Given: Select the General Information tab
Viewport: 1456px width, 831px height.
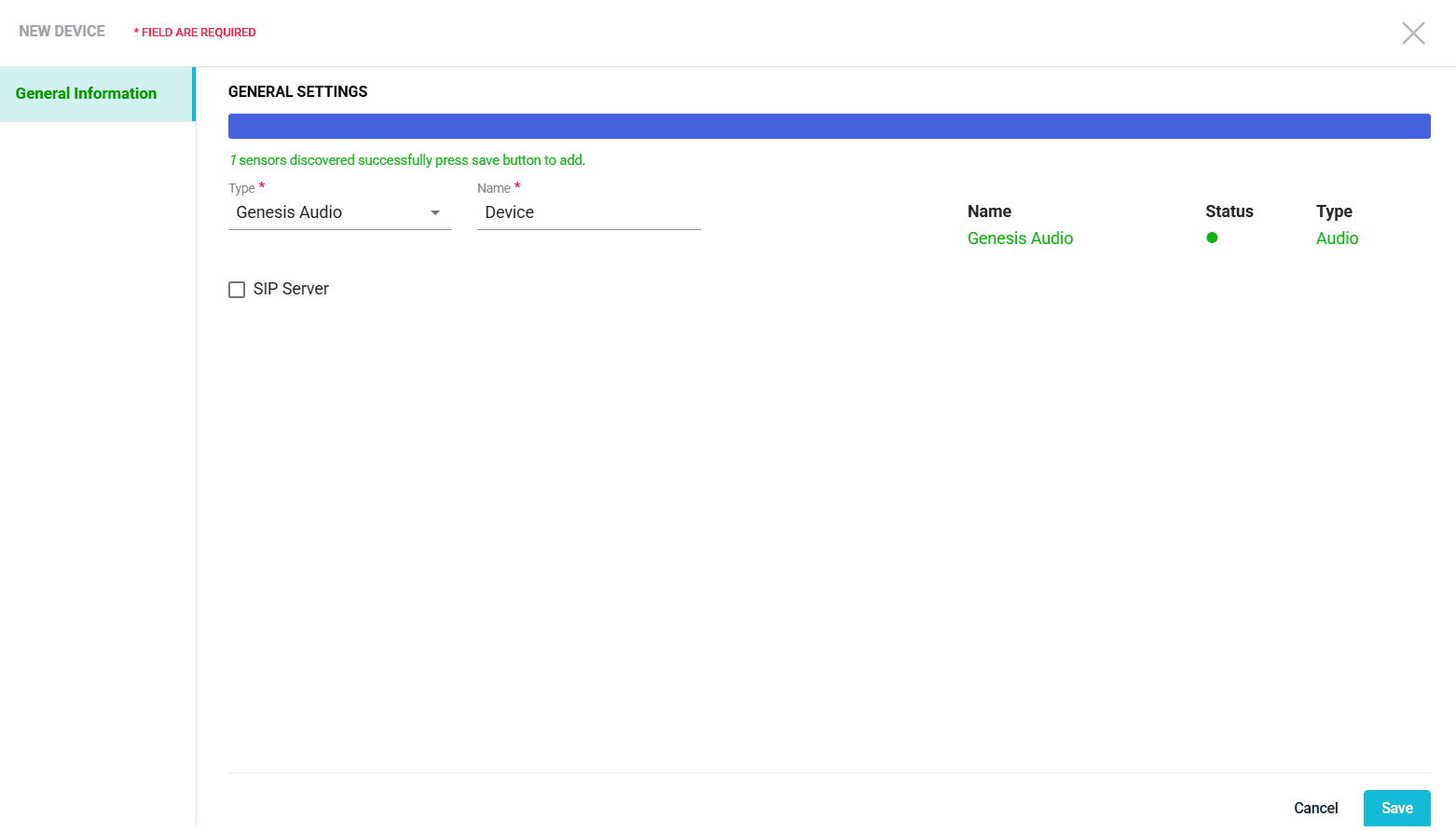Looking at the screenshot, I should 87,93.
